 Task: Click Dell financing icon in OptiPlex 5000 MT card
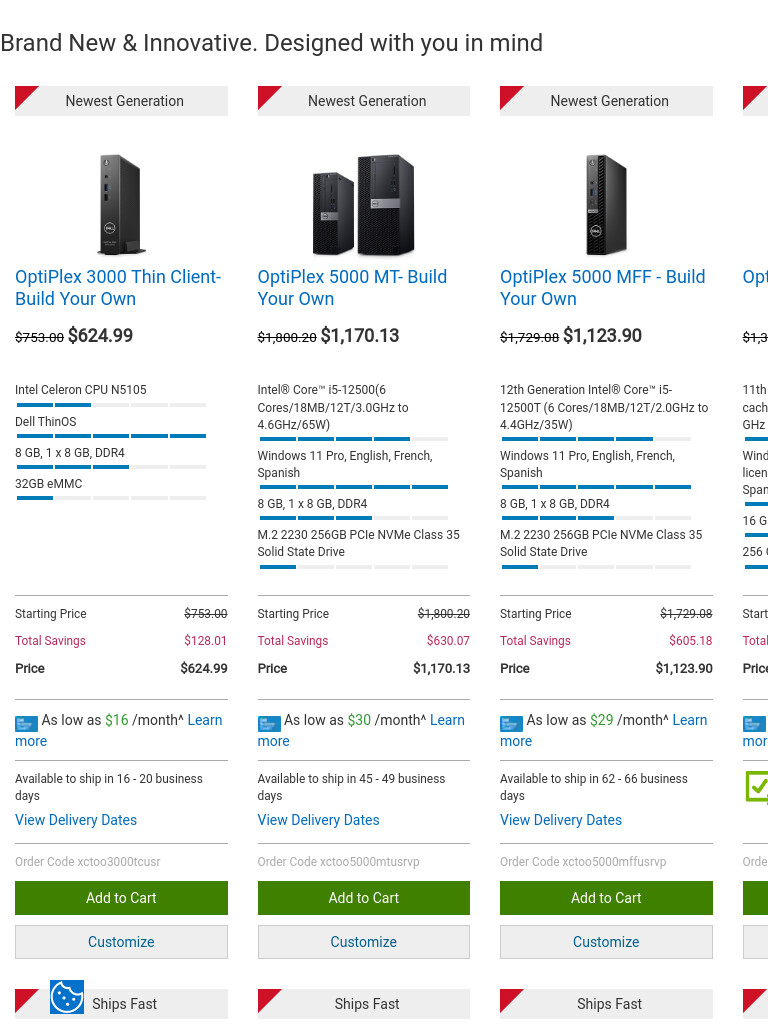coord(269,723)
